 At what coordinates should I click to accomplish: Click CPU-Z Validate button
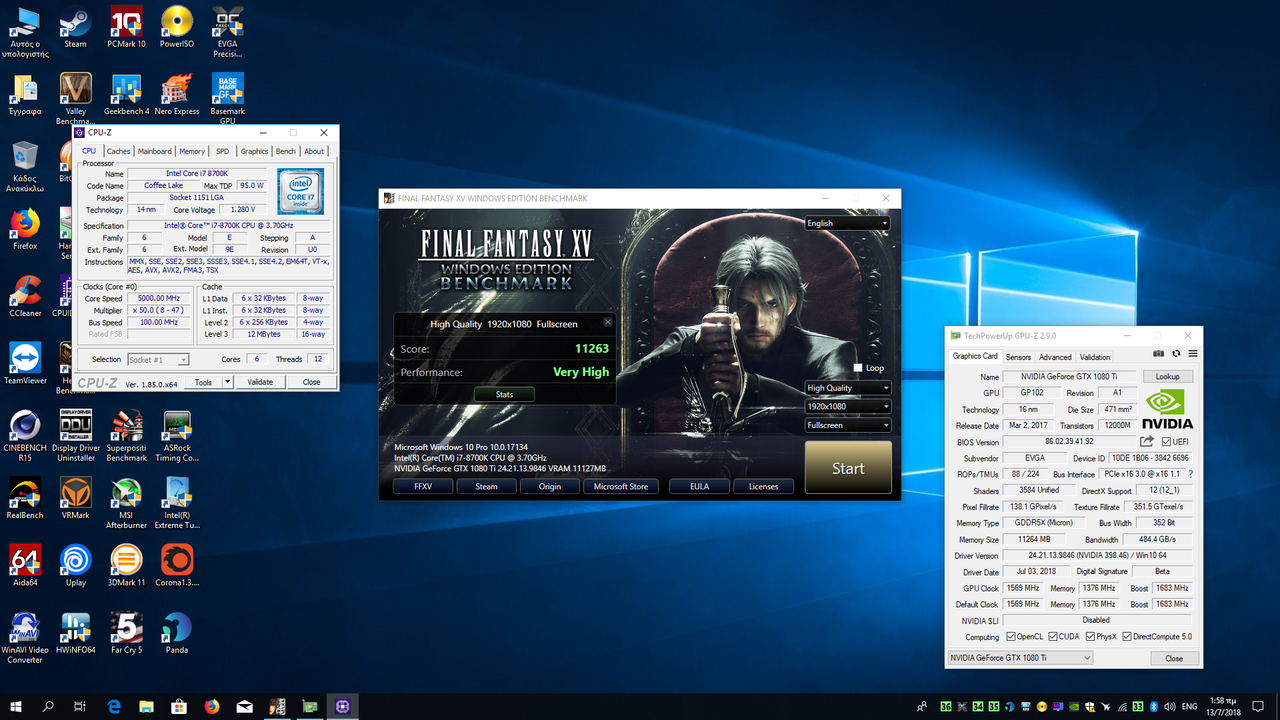tap(260, 382)
